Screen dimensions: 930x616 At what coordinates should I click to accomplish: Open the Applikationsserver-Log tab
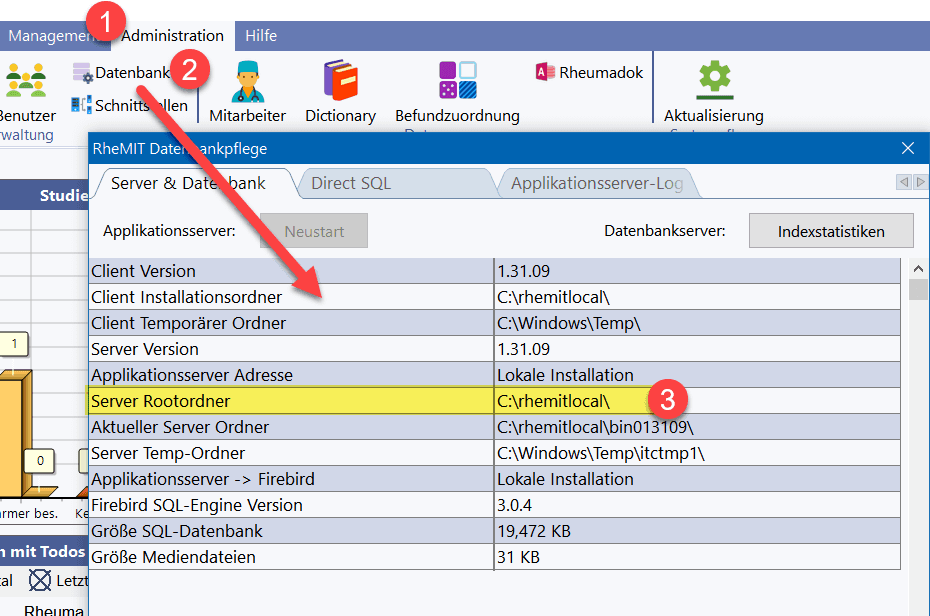pos(596,183)
